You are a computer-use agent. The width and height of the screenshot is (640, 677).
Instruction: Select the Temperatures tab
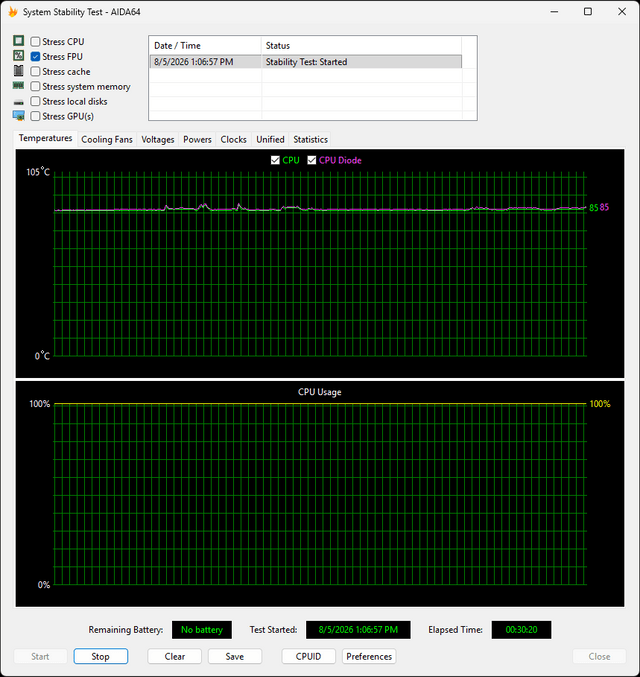click(45, 138)
